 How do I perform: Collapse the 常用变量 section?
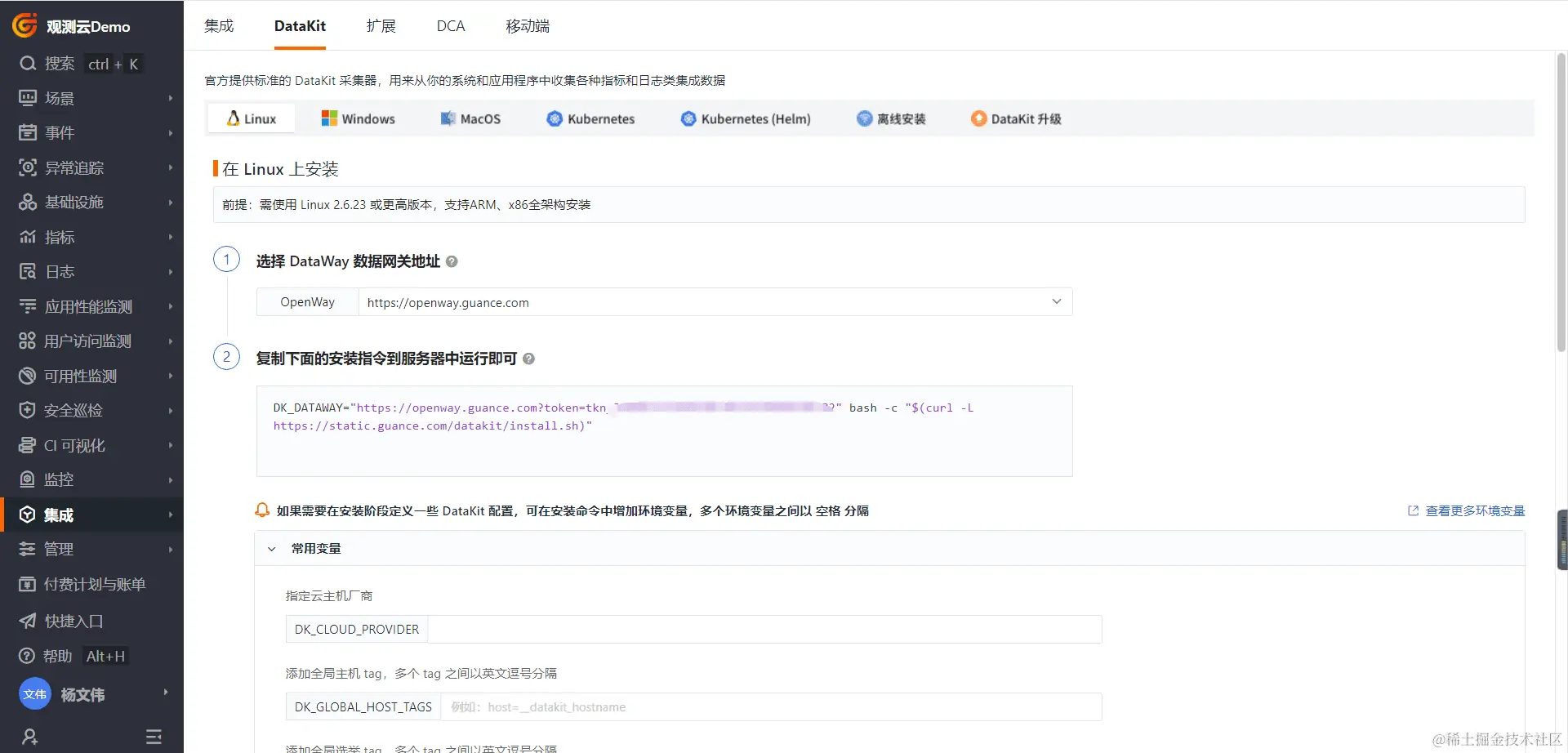coord(272,549)
